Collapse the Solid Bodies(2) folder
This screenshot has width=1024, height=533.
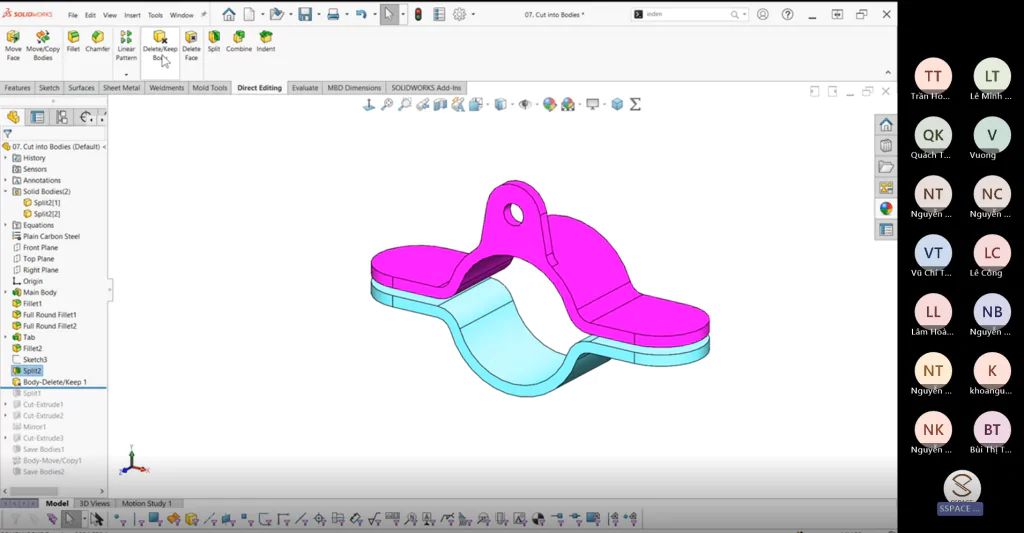[6, 191]
